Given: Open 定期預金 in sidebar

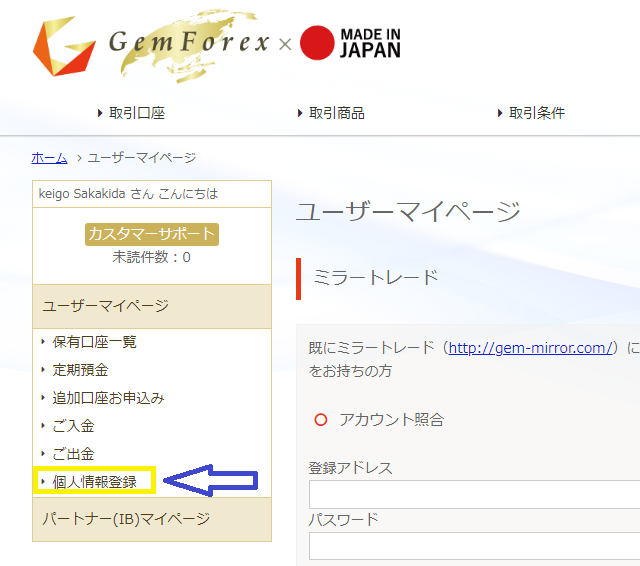Looking at the screenshot, I should tap(80, 370).
